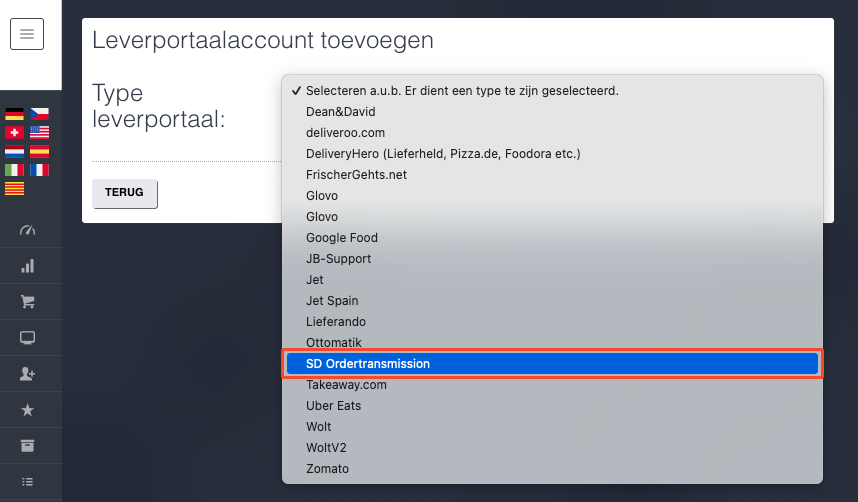Select the Czech flag language
The image size is (858, 502).
[x=39, y=114]
